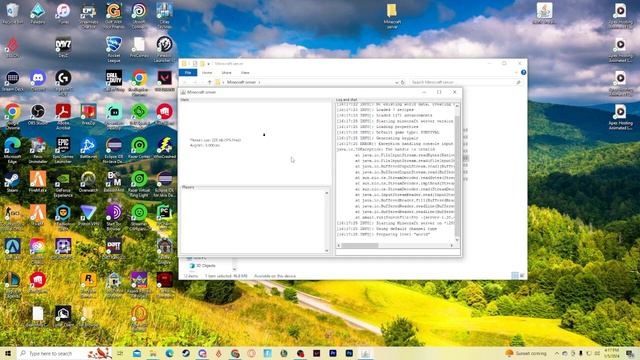Image resolution: width=640 pixels, height=360 pixels.
Task: Select the Google Chrome desktop shortcut
Action: click(x=12, y=116)
